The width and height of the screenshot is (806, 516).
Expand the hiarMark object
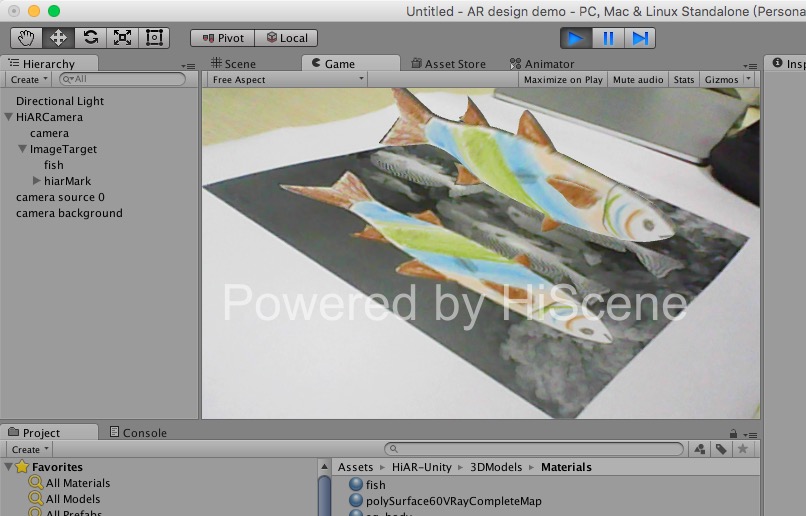(x=37, y=181)
